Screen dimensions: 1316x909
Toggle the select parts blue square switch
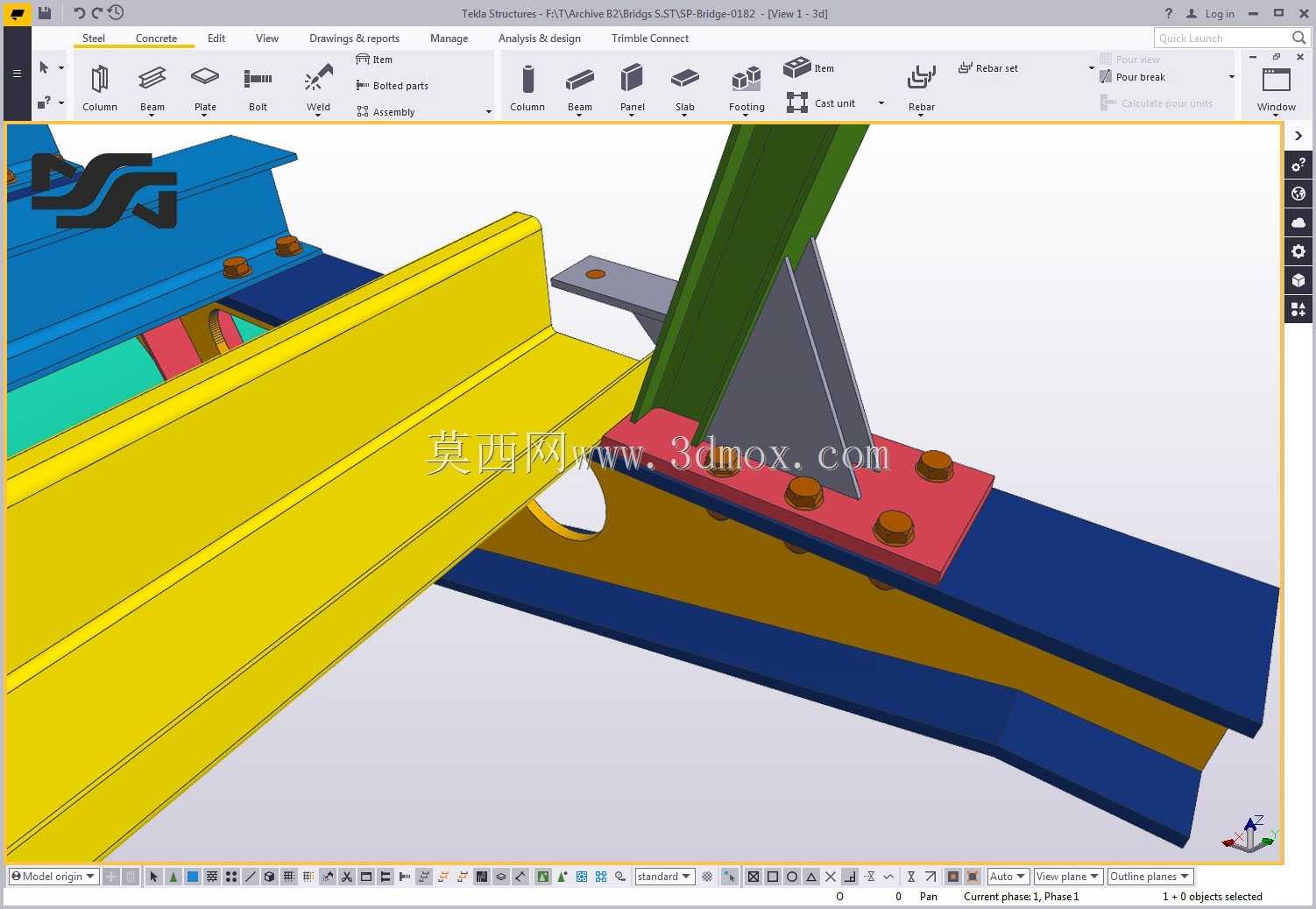tap(193, 877)
